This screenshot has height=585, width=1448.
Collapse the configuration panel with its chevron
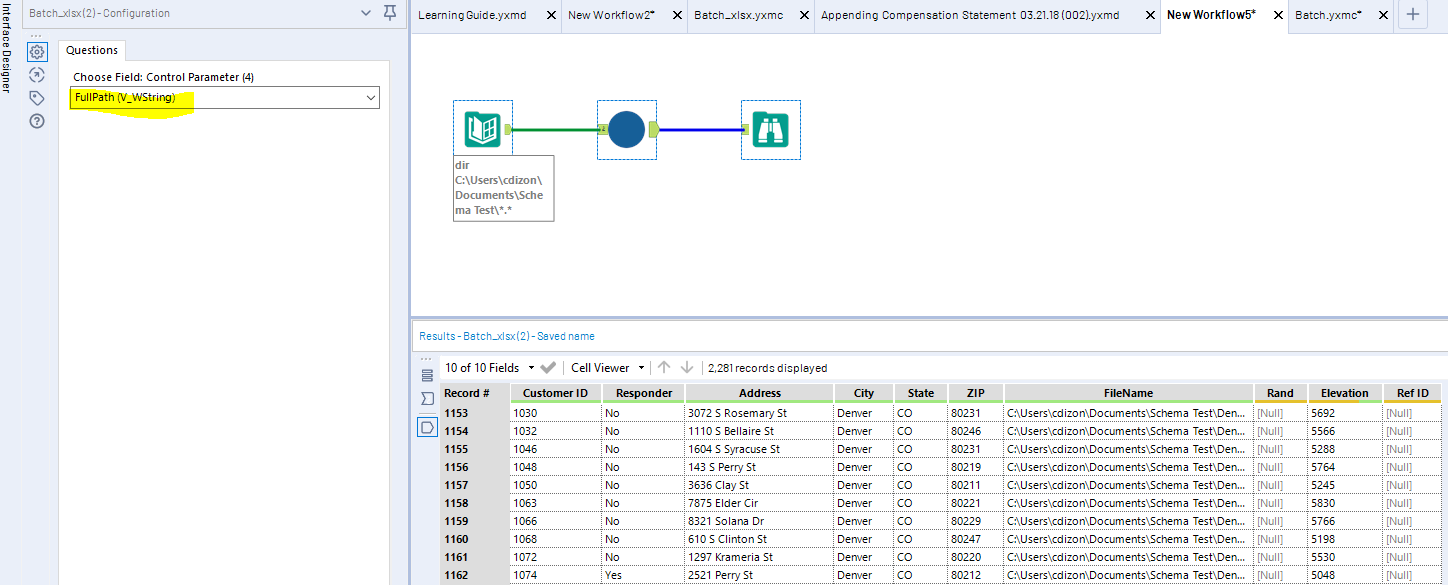coord(365,13)
